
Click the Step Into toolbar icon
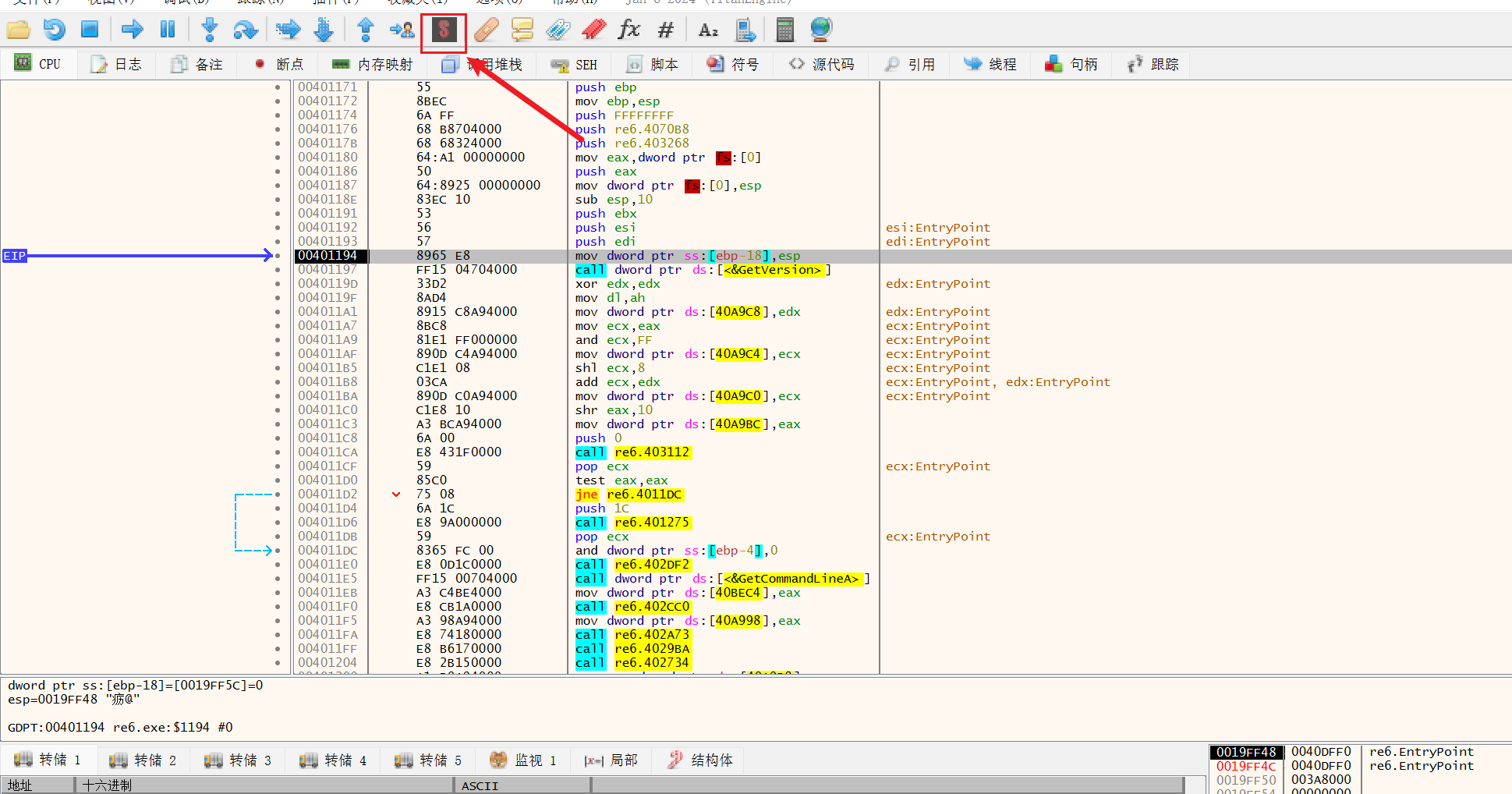point(209,30)
